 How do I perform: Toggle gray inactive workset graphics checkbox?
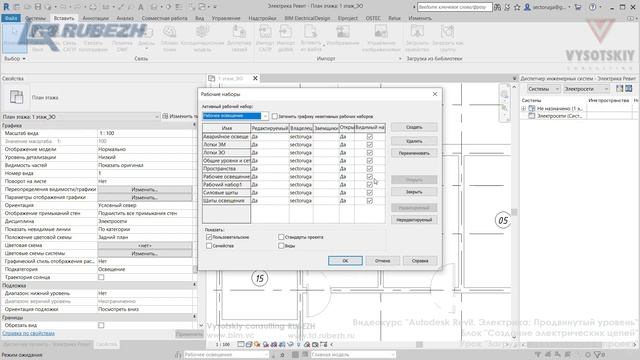(275, 116)
